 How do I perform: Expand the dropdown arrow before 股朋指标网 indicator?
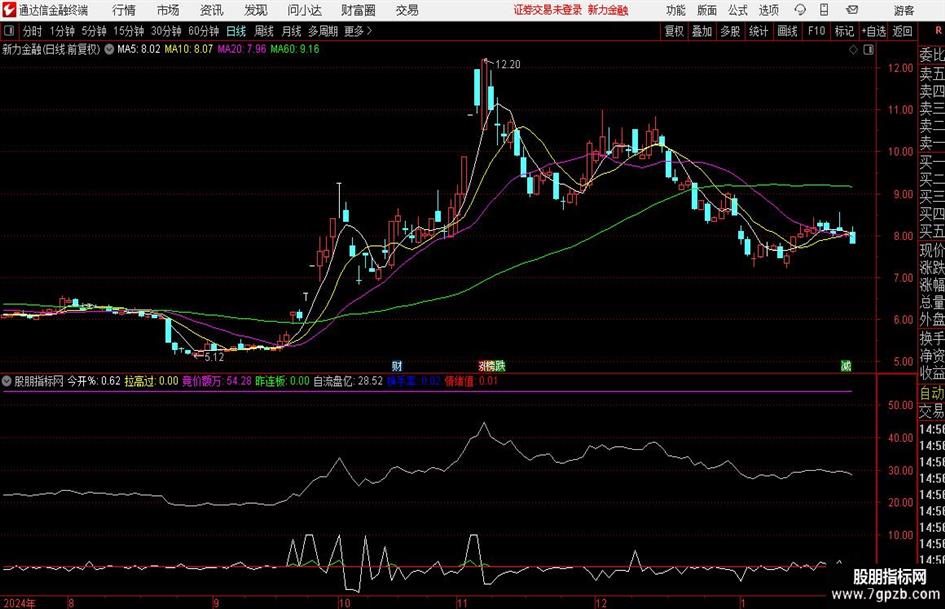pos(7,381)
